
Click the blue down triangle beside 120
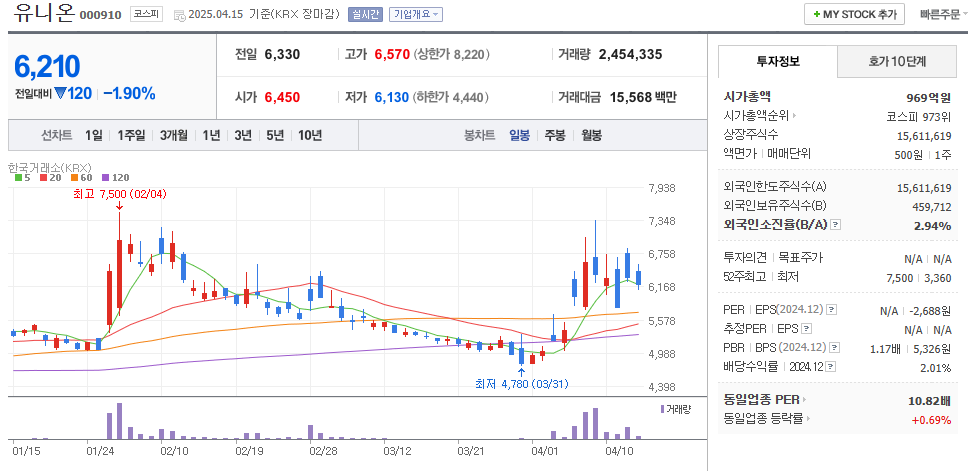[x=60, y=93]
